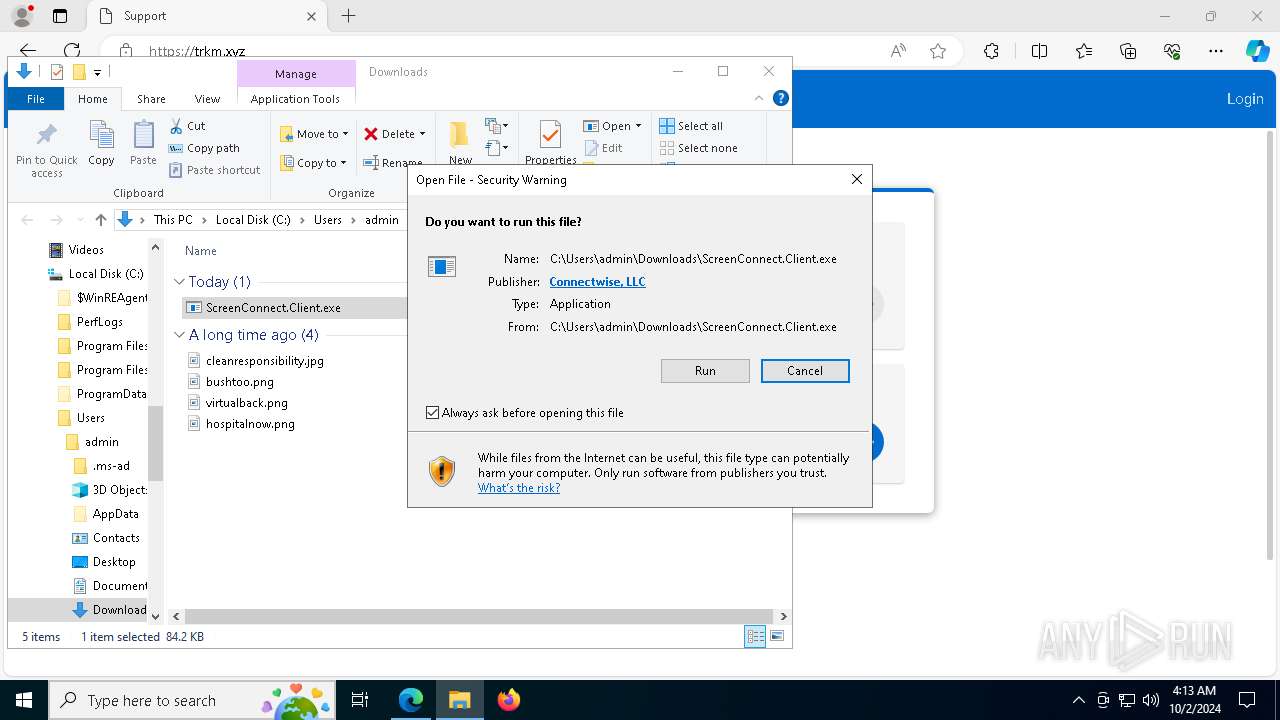Click Explorer Help question mark icon
Screen dimensions: 1280x720
(781, 98)
